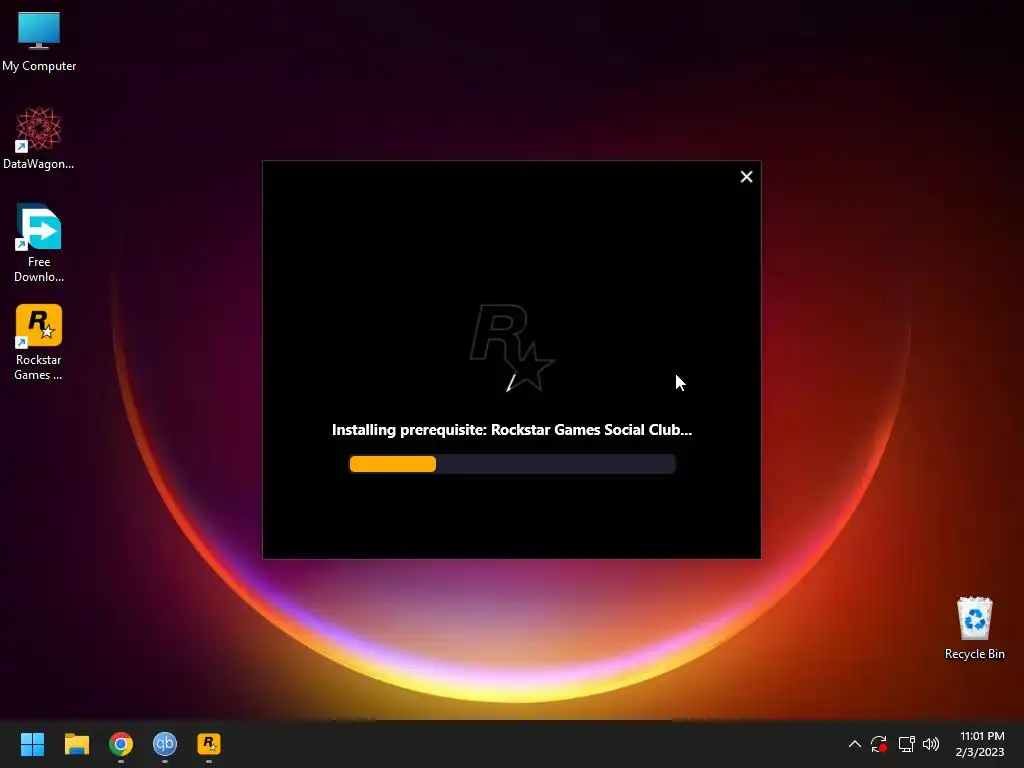Screen dimensions: 1024x768
Task: Open the My Computer desktop icon
Action: (x=39, y=40)
